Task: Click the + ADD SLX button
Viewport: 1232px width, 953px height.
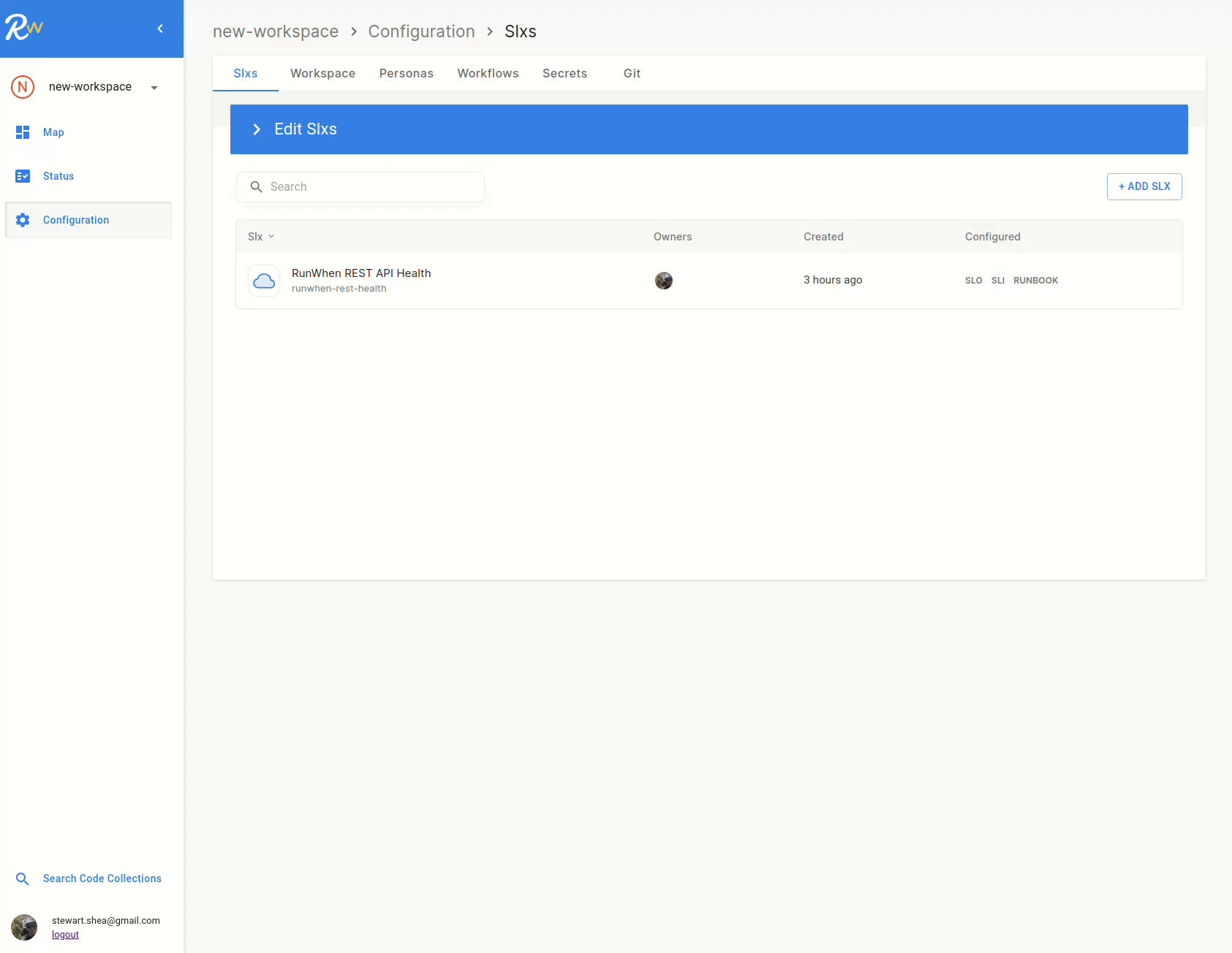Action: [1144, 186]
